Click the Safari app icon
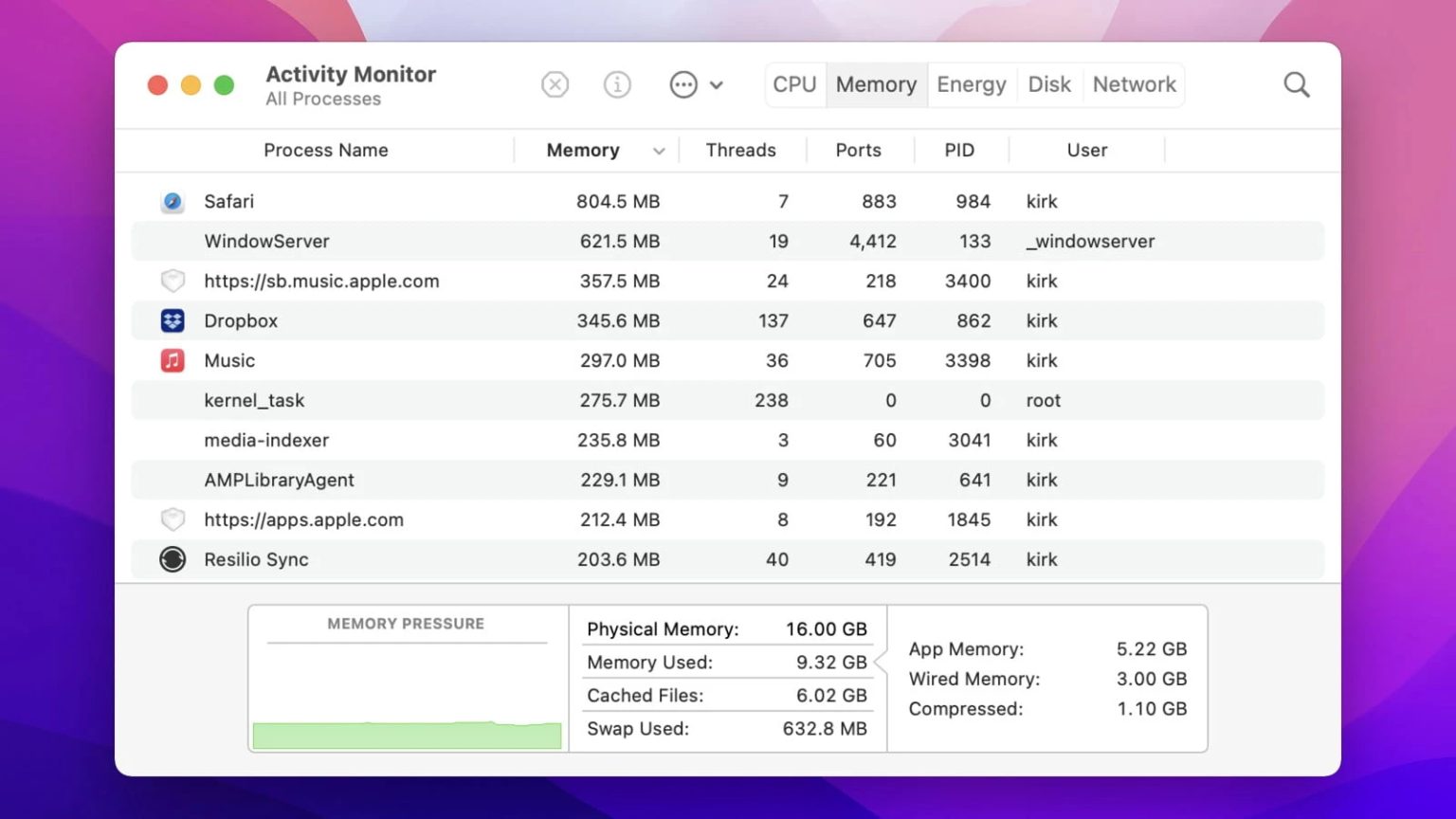 [173, 201]
